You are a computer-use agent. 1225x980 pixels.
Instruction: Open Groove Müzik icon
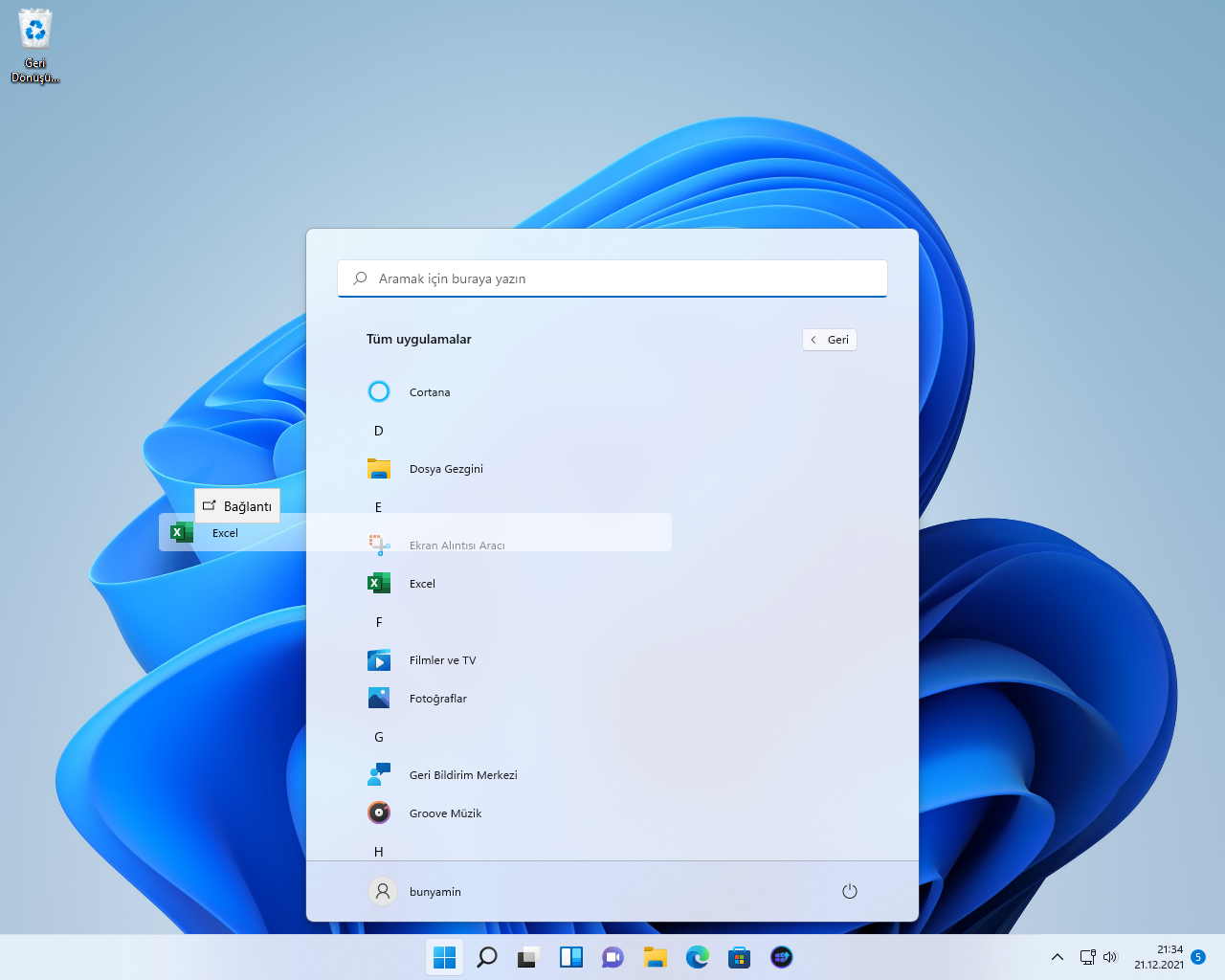coord(379,813)
